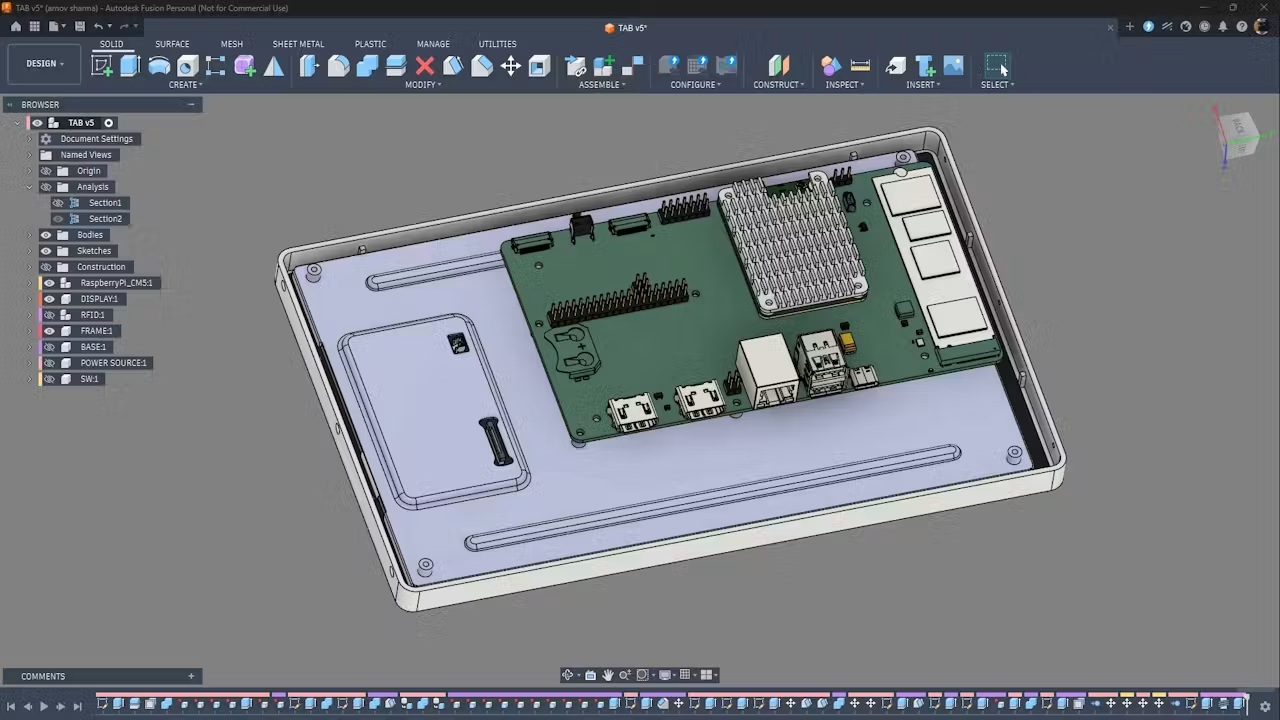This screenshot has height=720, width=1280.
Task: Toggle visibility of DISPLAY:1 component
Action: [49, 299]
